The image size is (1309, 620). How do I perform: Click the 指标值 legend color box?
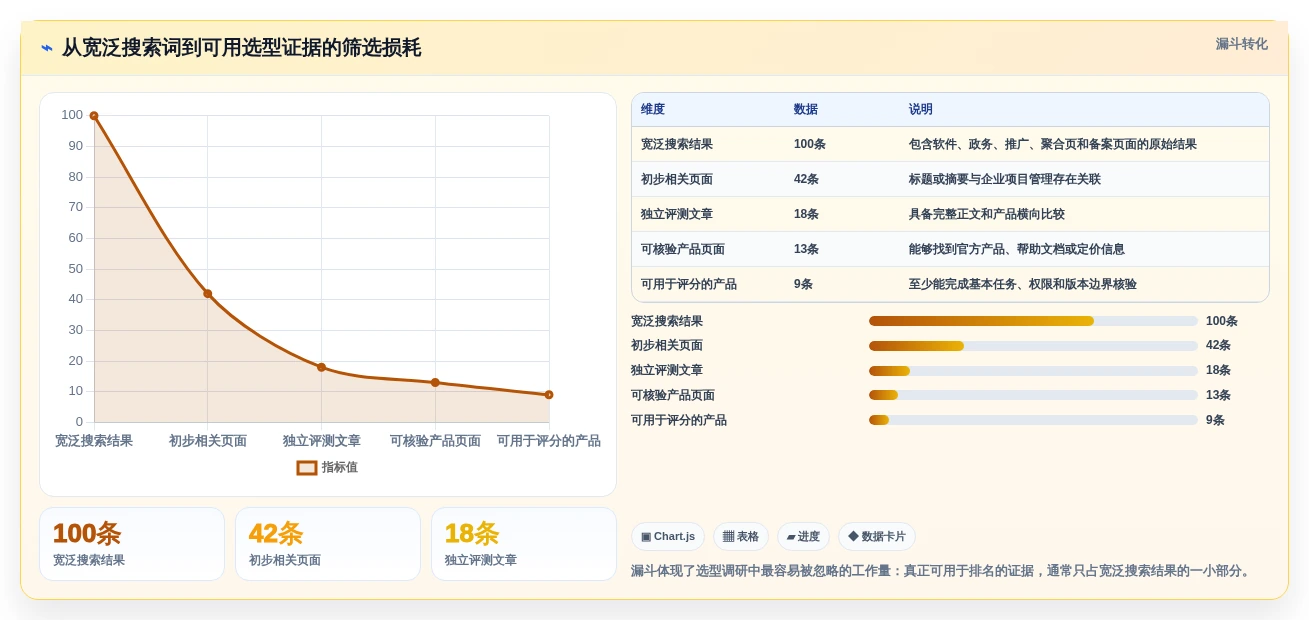point(307,468)
